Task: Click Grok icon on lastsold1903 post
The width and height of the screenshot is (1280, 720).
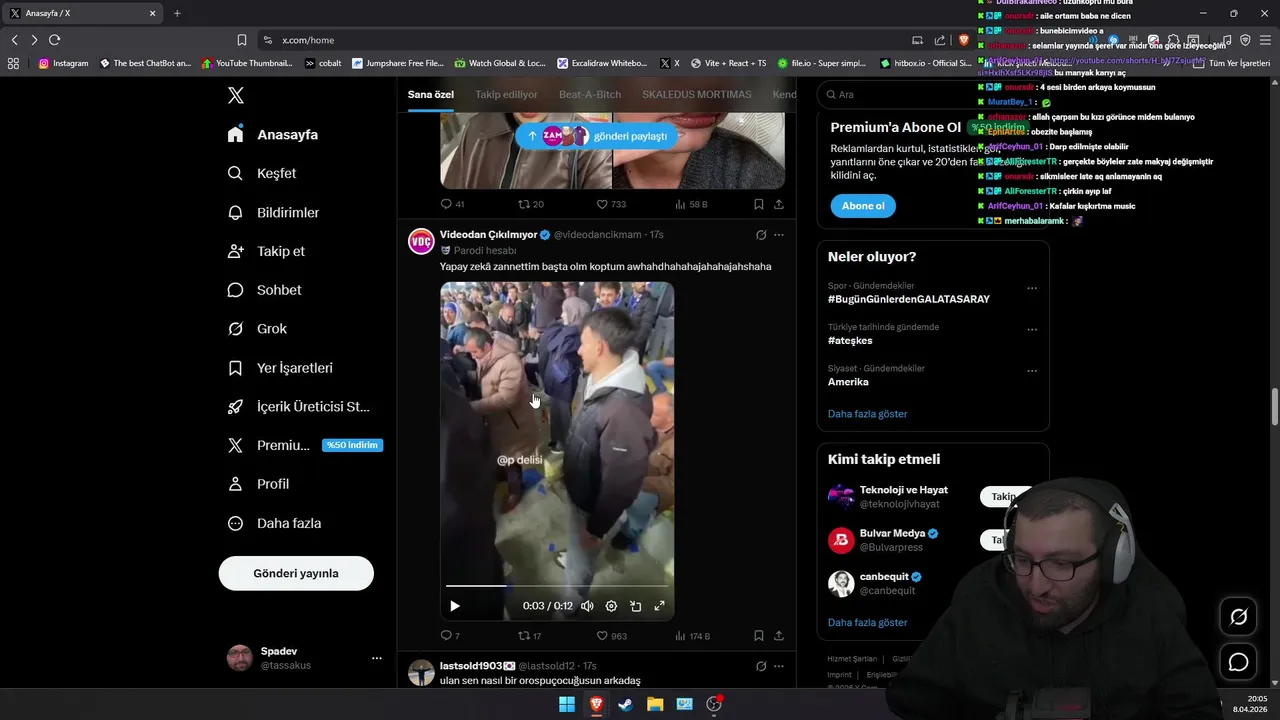Action: click(x=761, y=666)
